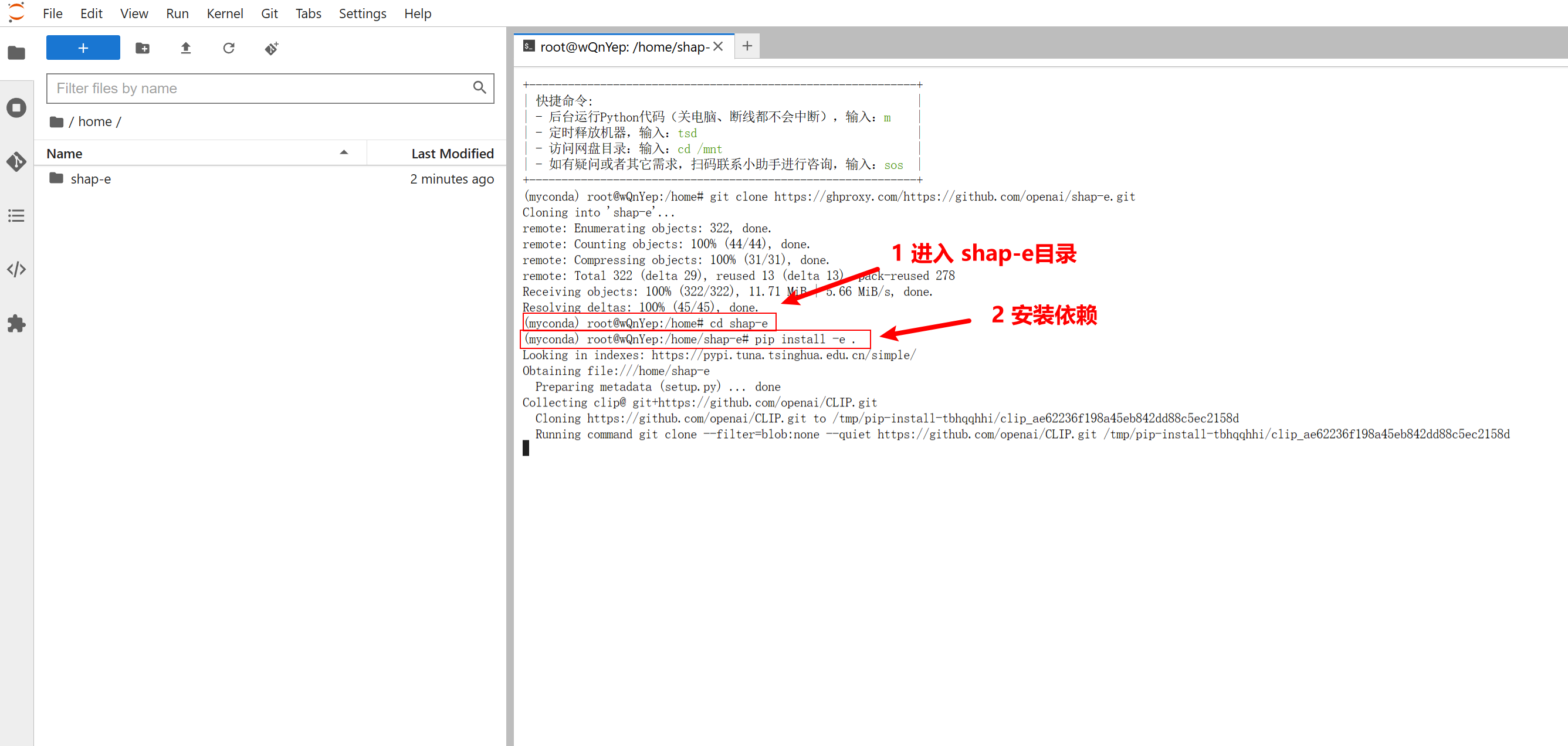Navigate to root folder breadcrumb icon

pyautogui.click(x=57, y=122)
